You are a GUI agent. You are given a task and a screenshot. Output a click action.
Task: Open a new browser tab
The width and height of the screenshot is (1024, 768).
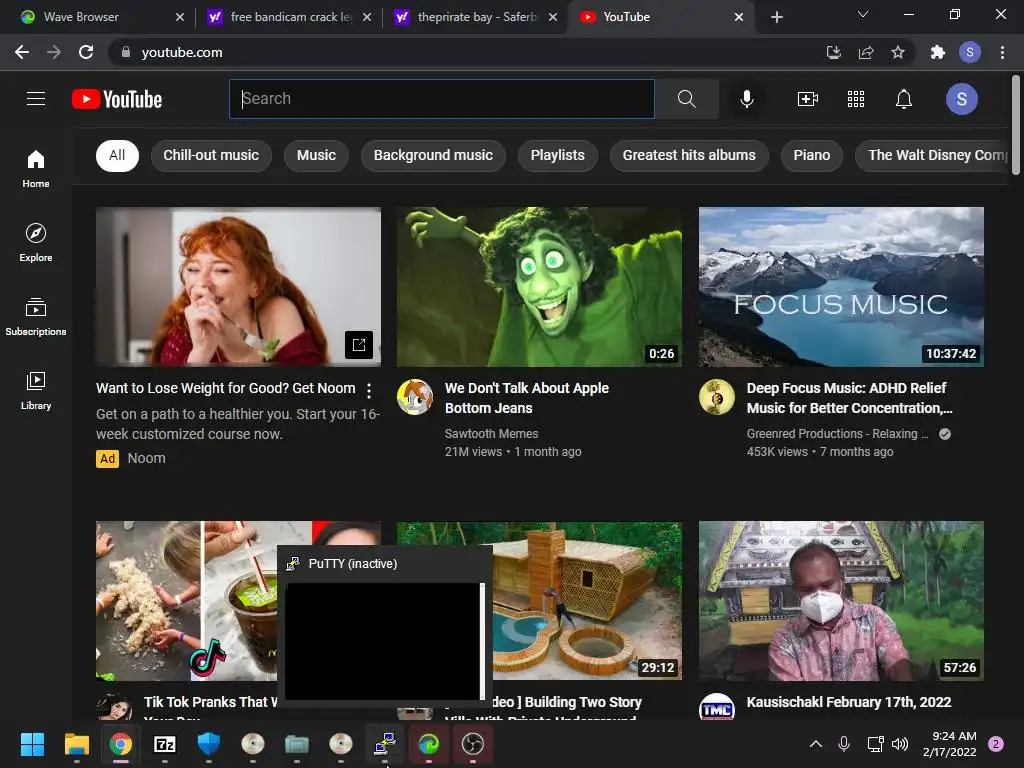[776, 17]
